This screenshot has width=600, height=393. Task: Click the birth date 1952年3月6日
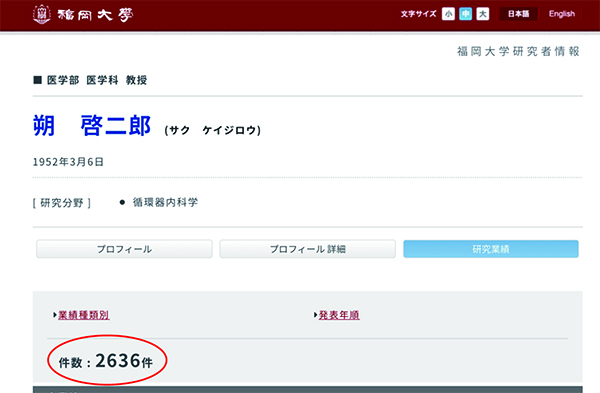[x=68, y=162]
